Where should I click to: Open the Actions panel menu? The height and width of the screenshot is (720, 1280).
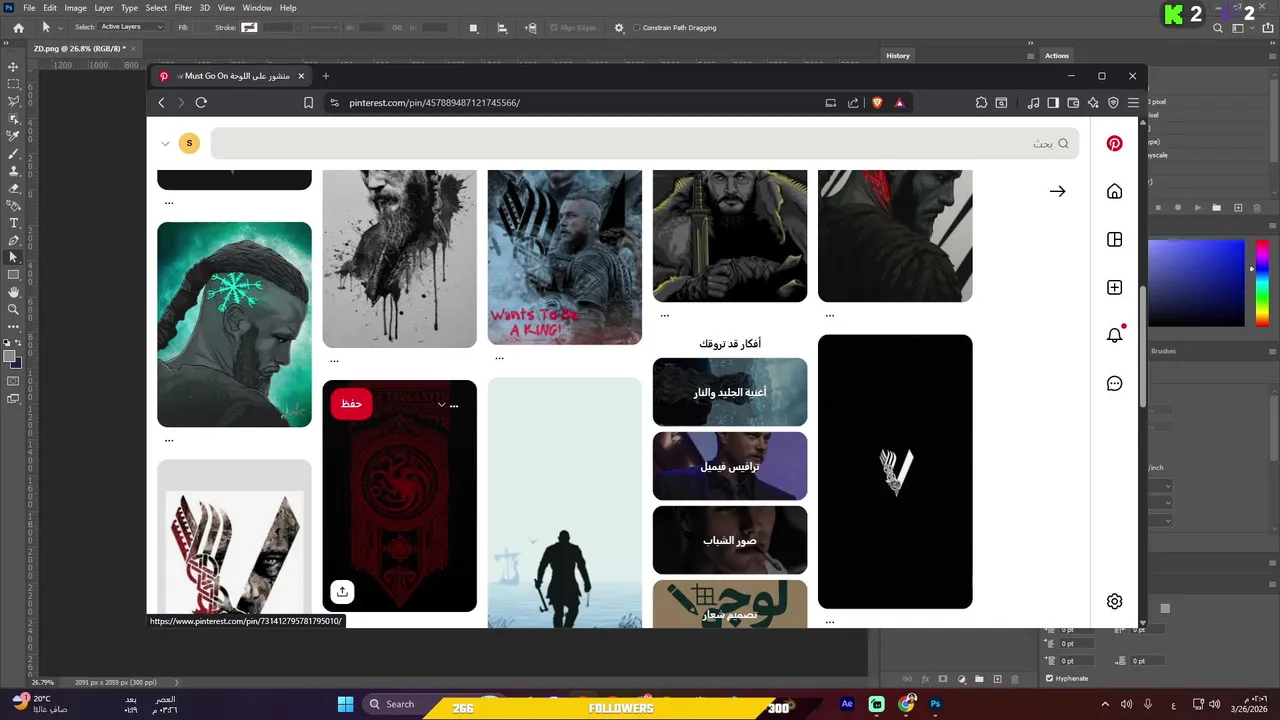[1271, 56]
